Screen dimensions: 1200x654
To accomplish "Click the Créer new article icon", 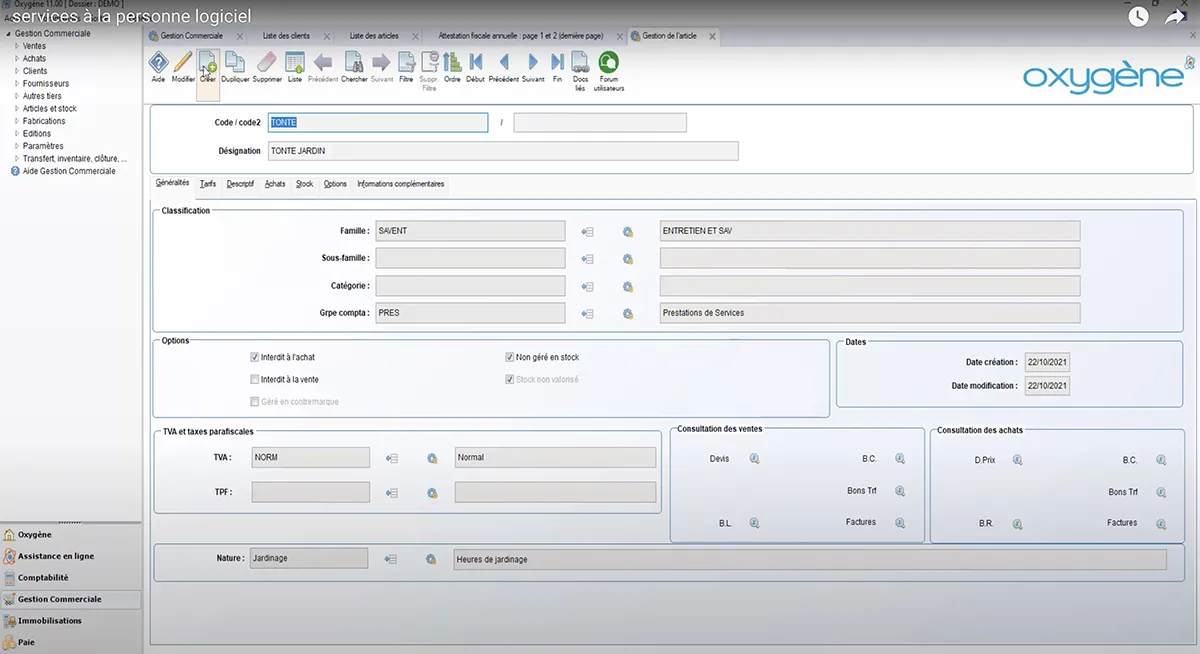I will pyautogui.click(x=208, y=63).
